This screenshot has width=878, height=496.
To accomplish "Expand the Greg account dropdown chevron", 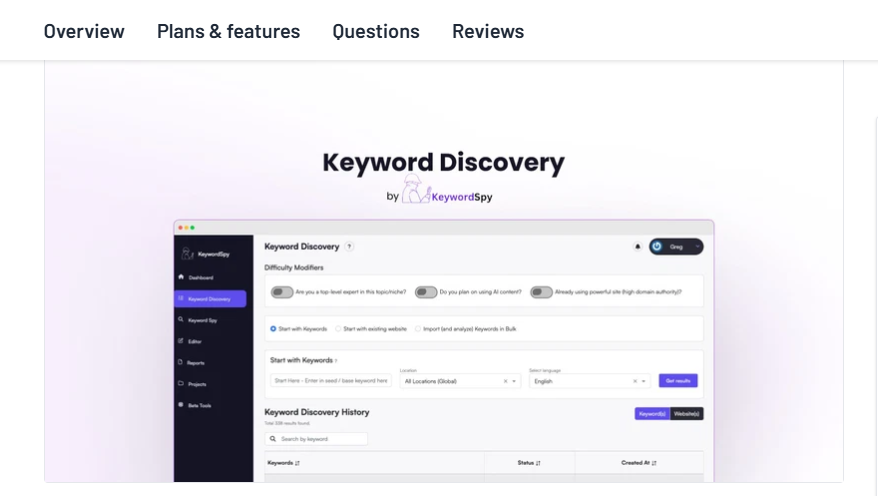I will 697,246.
